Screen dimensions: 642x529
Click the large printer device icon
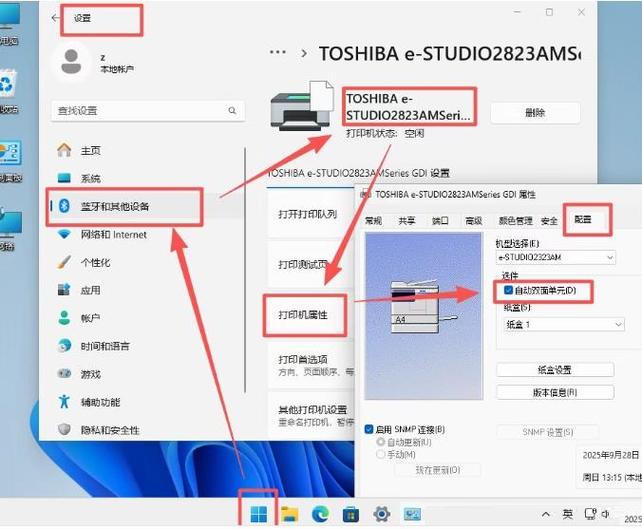(302, 106)
